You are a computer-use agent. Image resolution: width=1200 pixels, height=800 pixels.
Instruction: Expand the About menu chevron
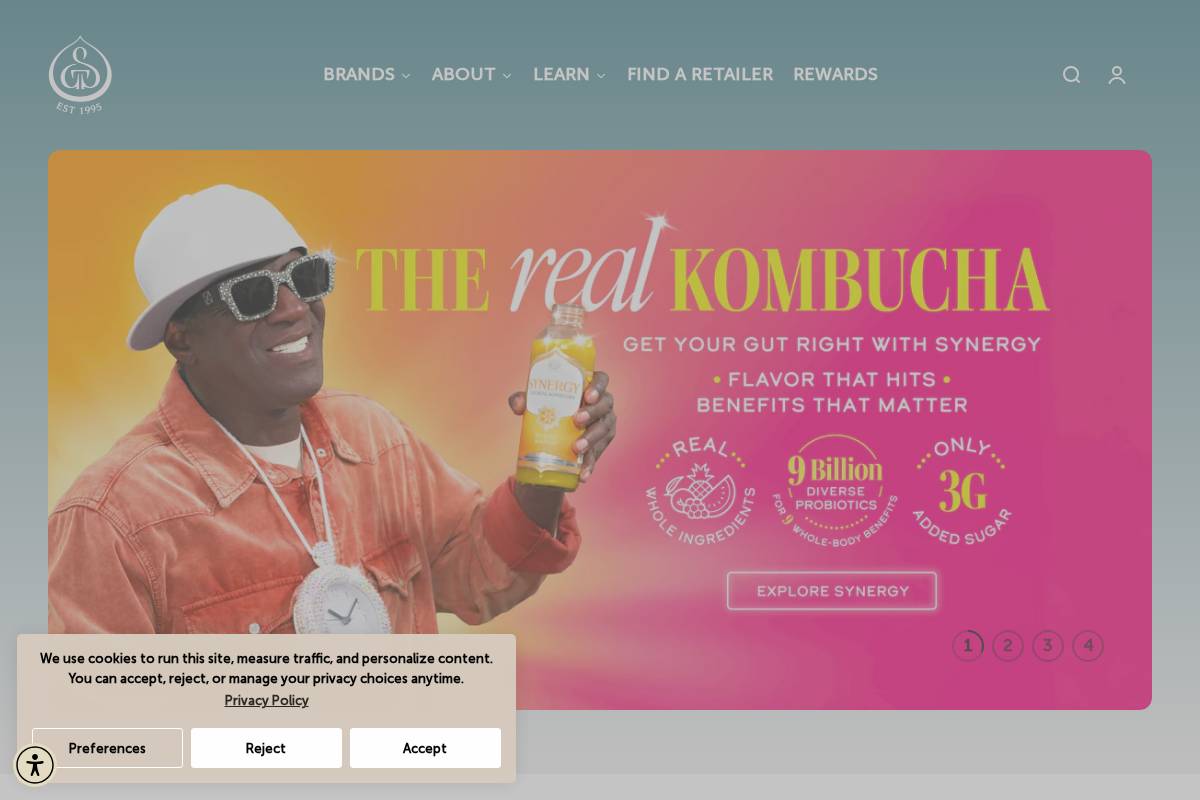[x=507, y=76]
